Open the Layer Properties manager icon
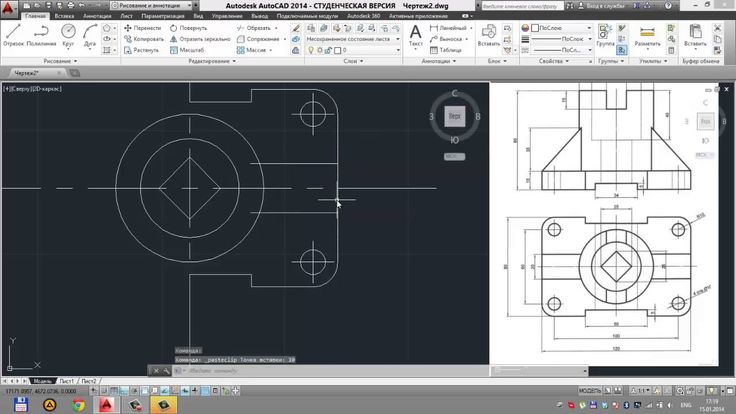The height and width of the screenshot is (414, 736). pos(311,28)
